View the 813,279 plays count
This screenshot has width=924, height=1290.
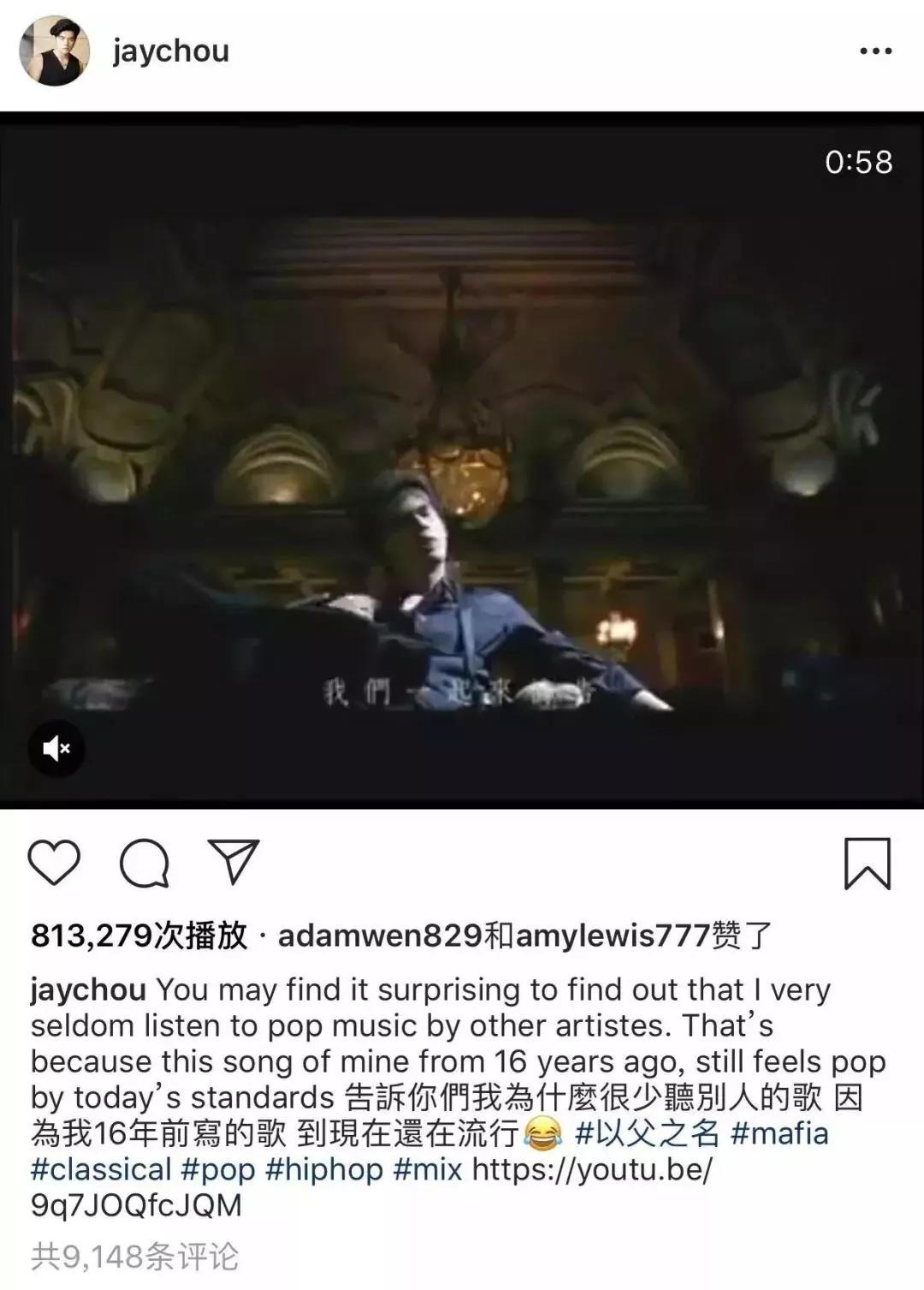tap(139, 936)
